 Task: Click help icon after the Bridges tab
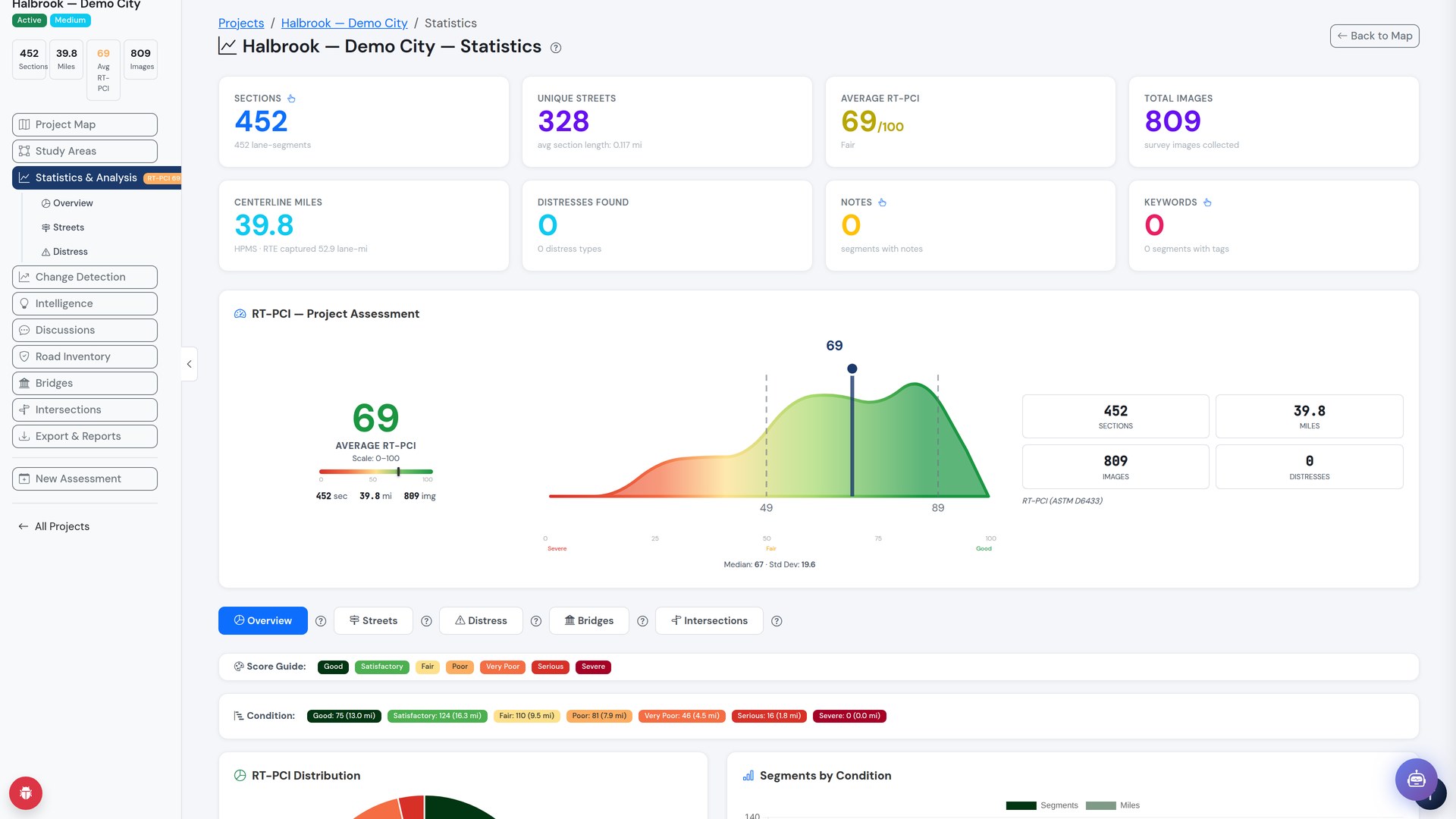[x=642, y=621]
